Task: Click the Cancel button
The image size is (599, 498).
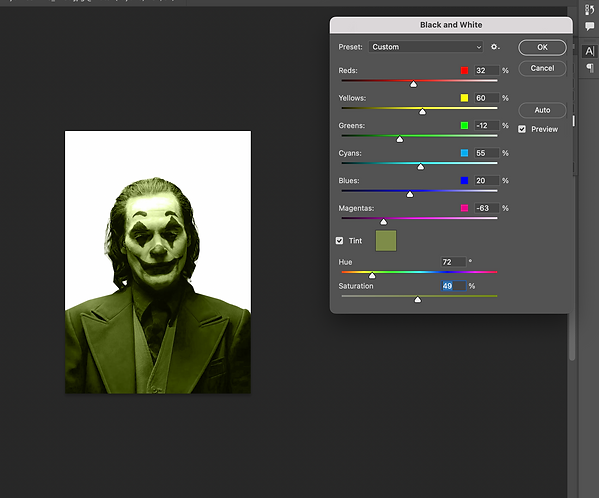Action: pos(542,68)
